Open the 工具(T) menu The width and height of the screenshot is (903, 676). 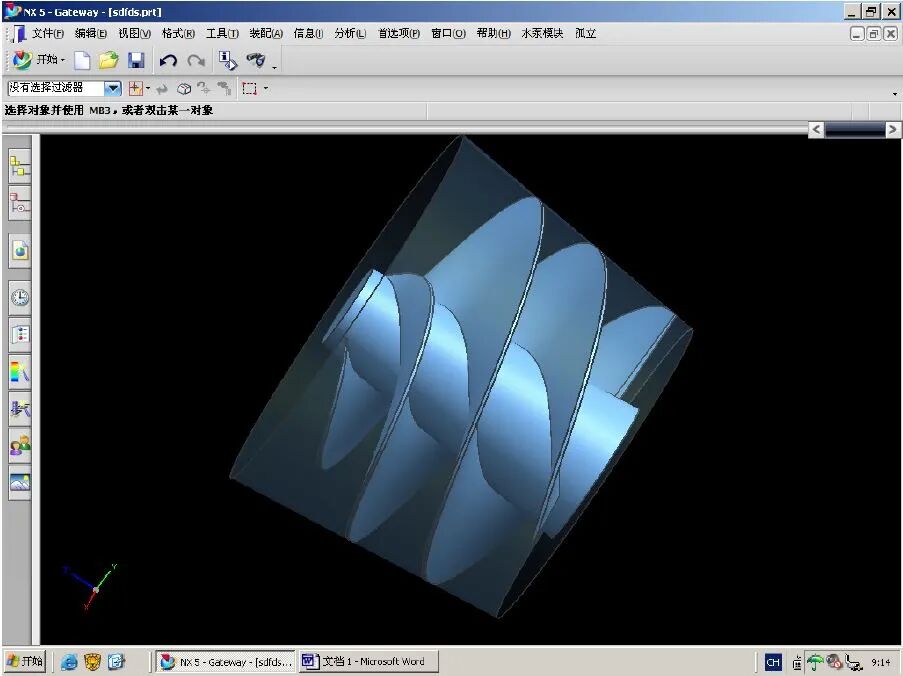click(x=222, y=33)
